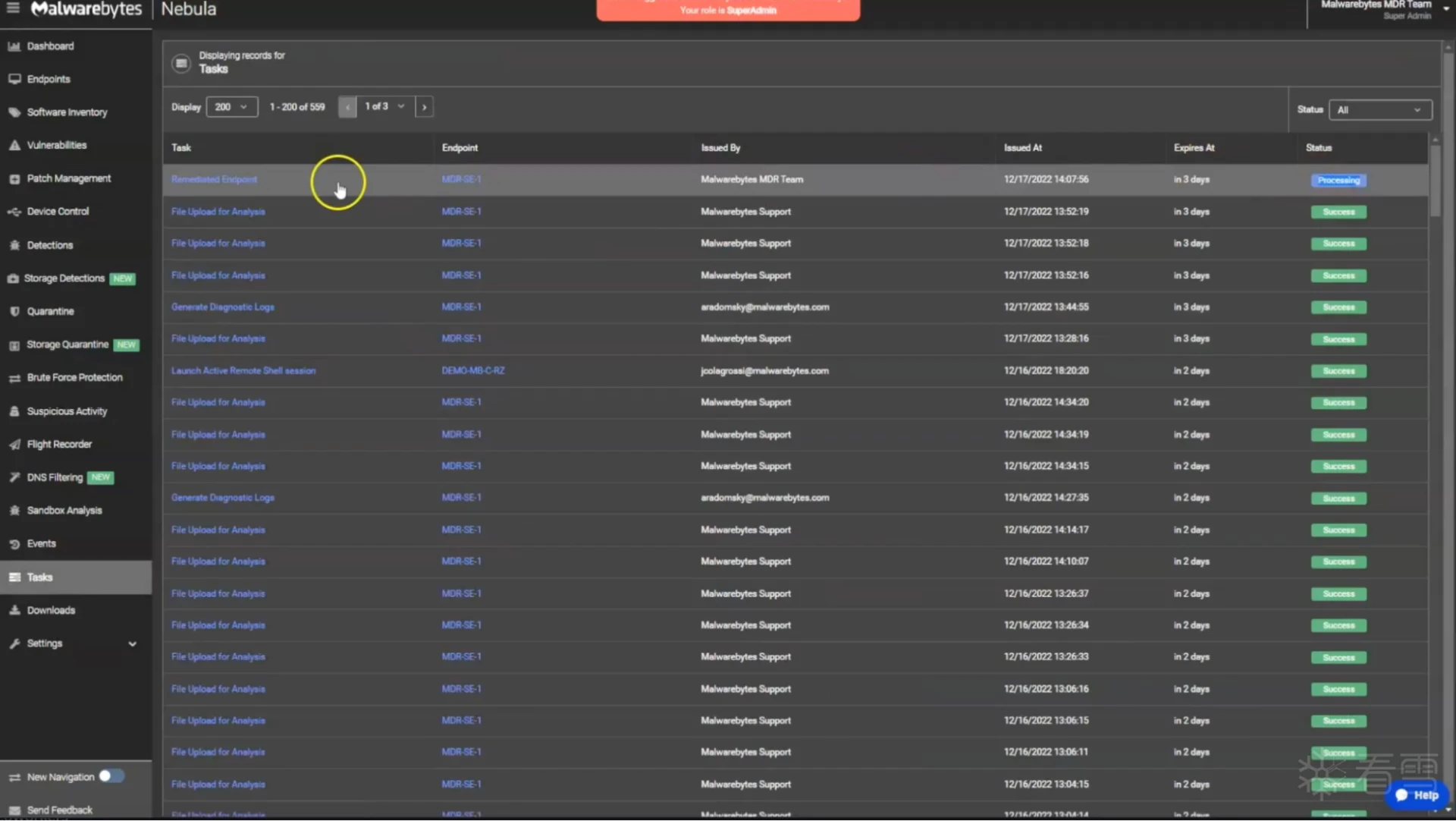
Task: Open the Status All filter dropdown
Action: point(1379,110)
